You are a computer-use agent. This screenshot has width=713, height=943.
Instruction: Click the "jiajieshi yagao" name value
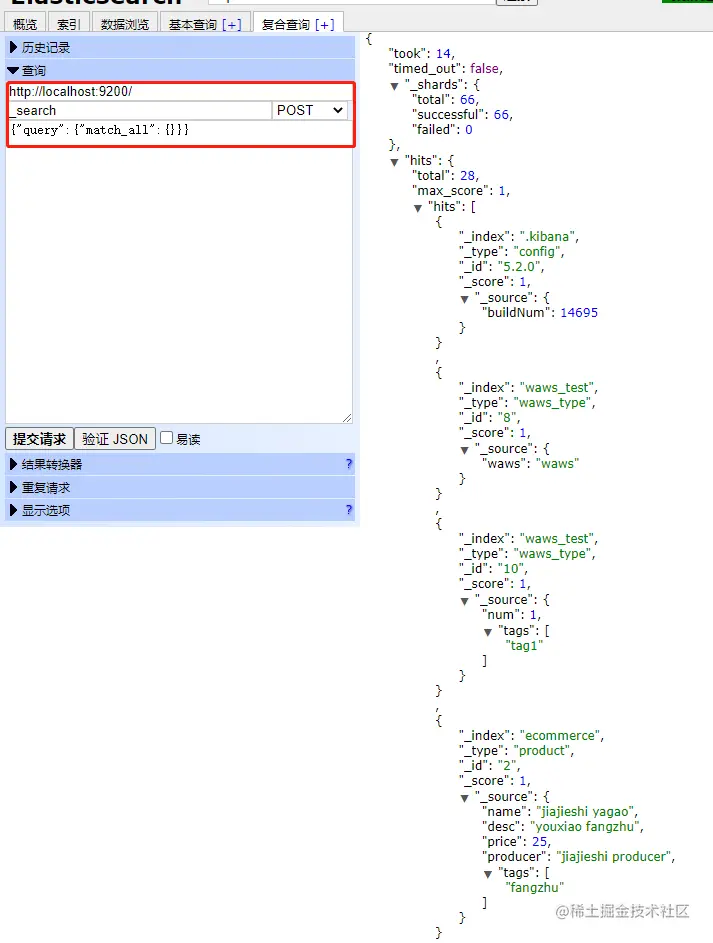(x=584, y=811)
